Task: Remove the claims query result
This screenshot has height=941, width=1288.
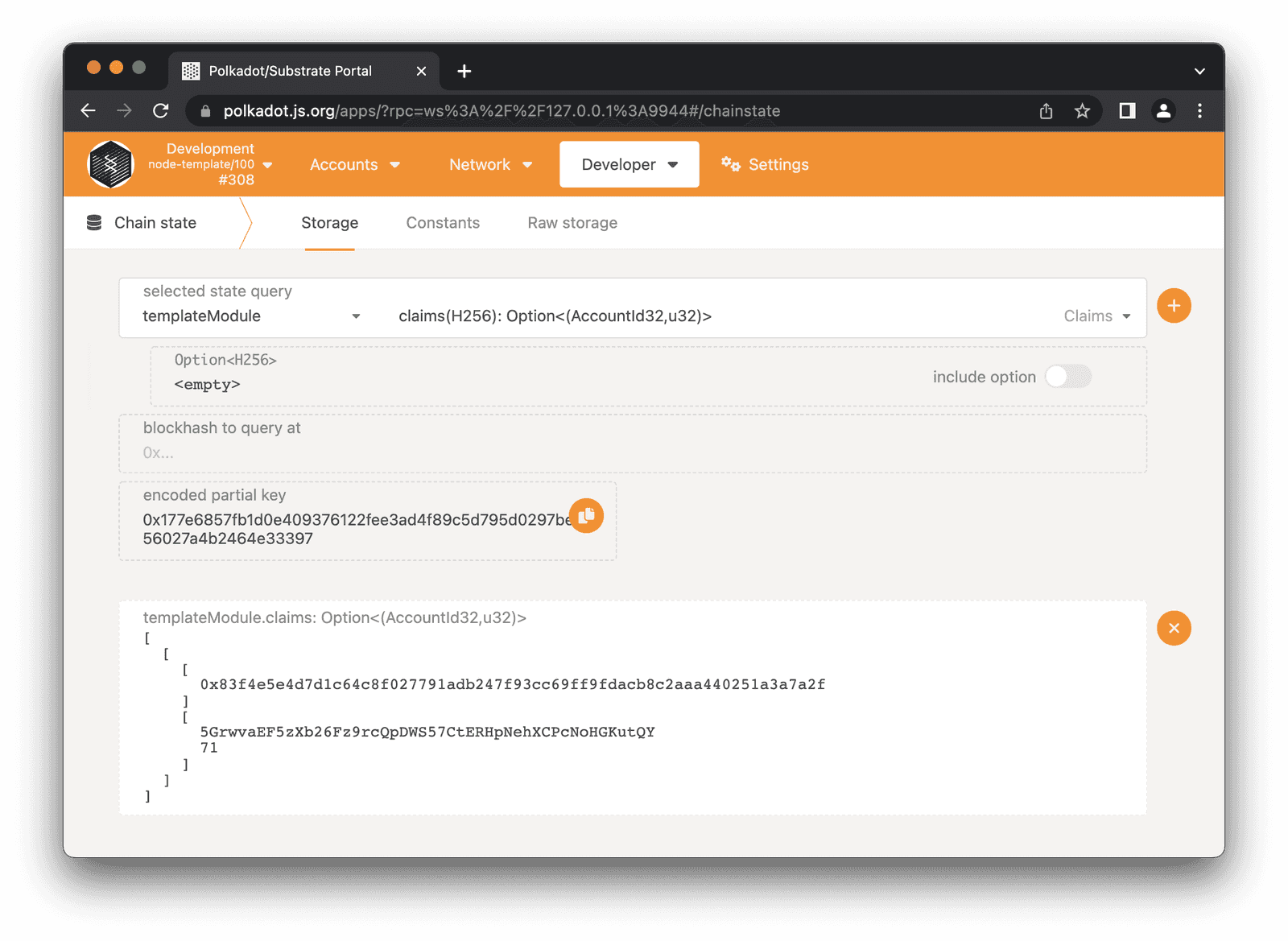Action: [1174, 628]
